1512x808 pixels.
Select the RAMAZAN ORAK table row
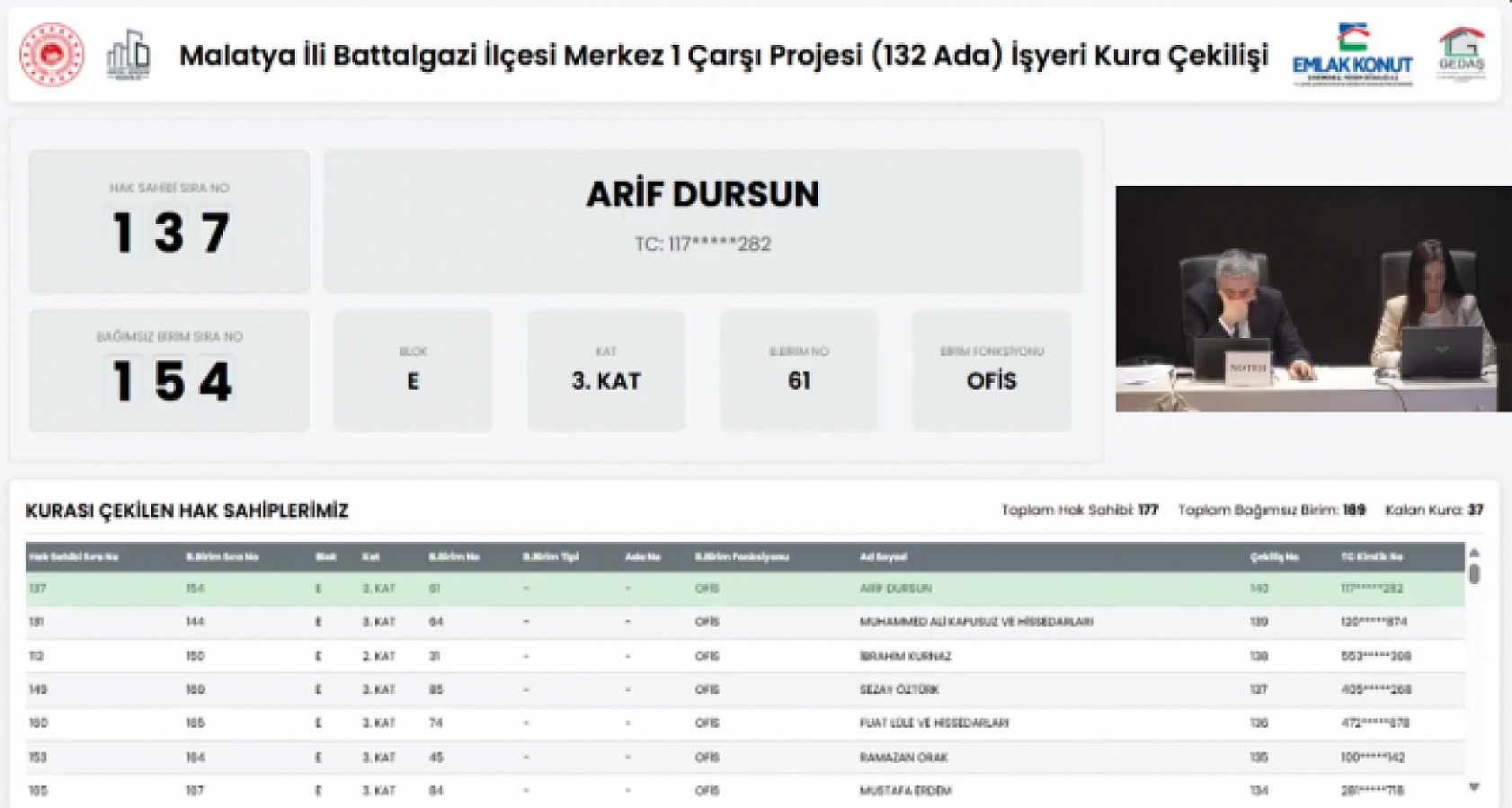pos(744,758)
